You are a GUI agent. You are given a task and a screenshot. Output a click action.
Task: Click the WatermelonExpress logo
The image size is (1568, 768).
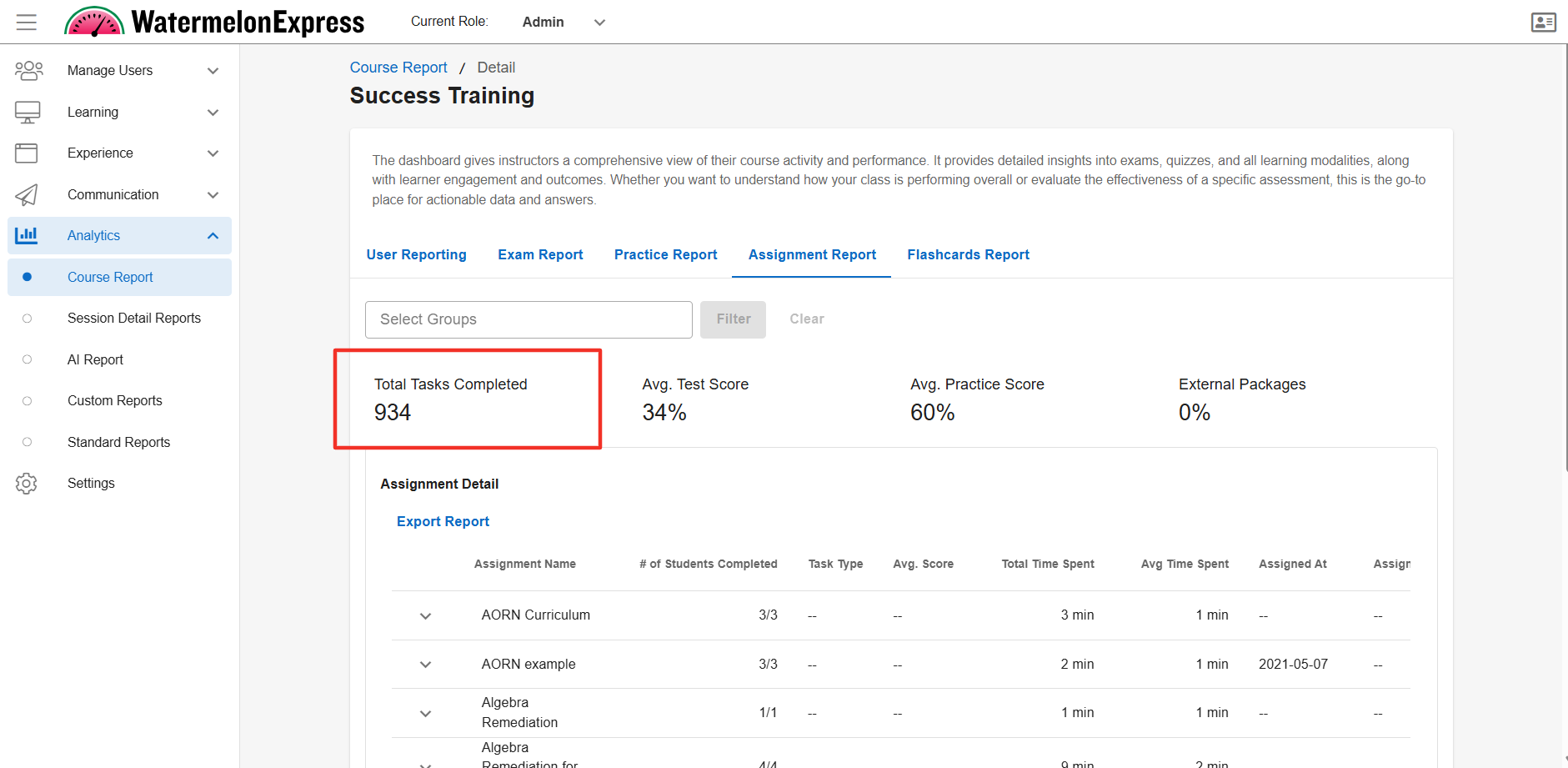coord(214,22)
